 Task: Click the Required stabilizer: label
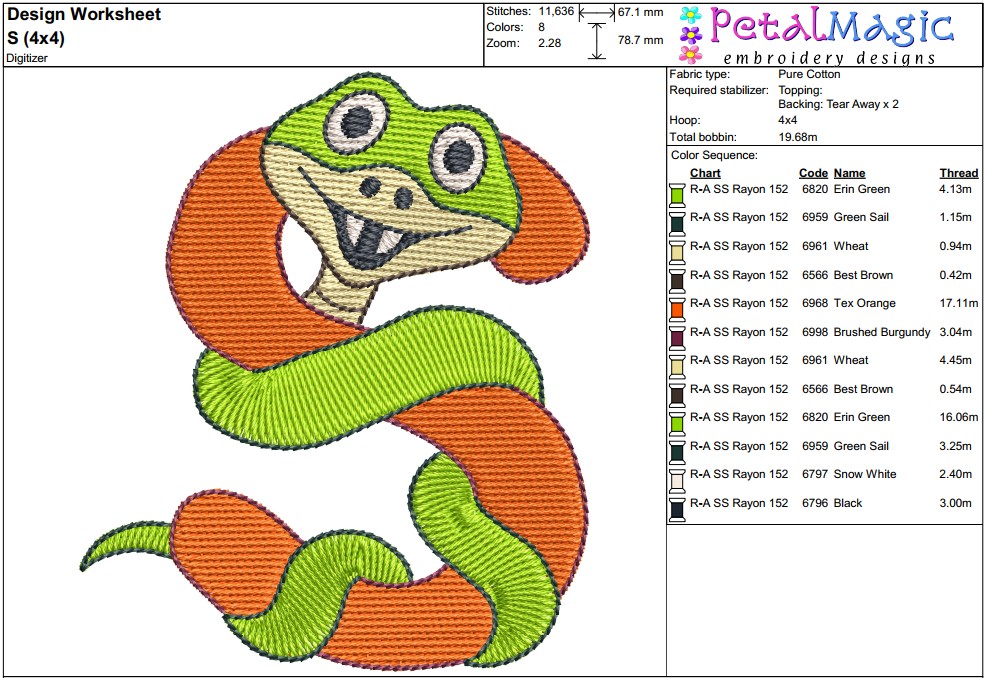(719, 90)
